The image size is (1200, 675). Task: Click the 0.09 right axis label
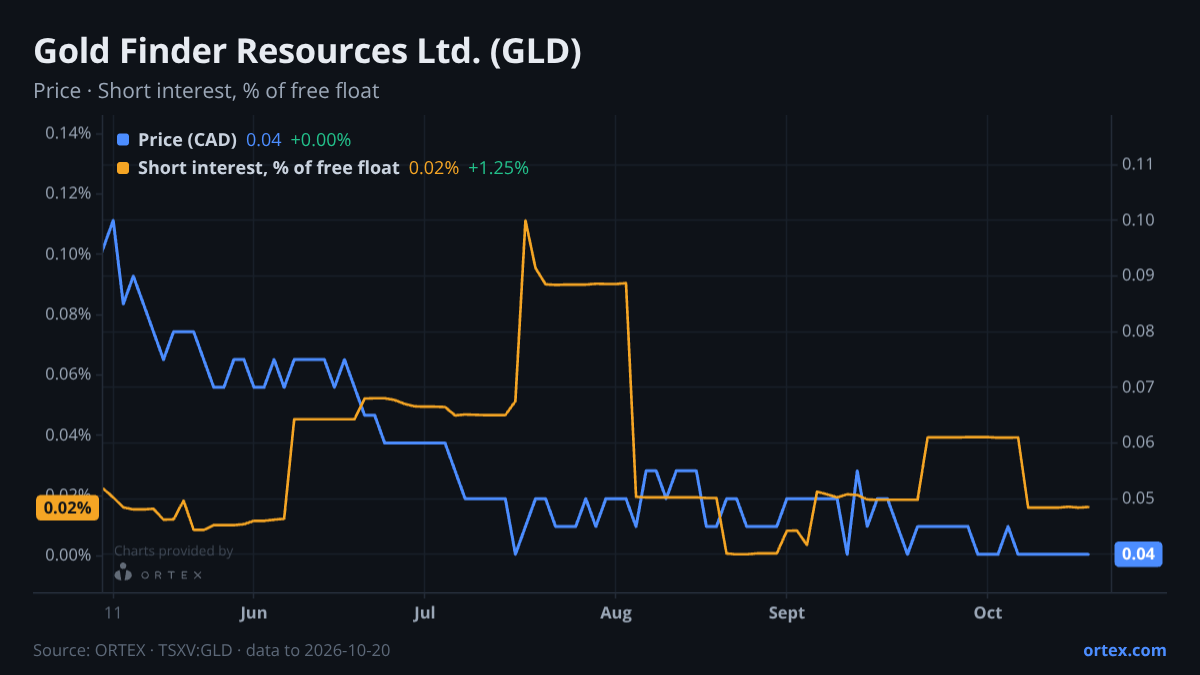[1138, 275]
